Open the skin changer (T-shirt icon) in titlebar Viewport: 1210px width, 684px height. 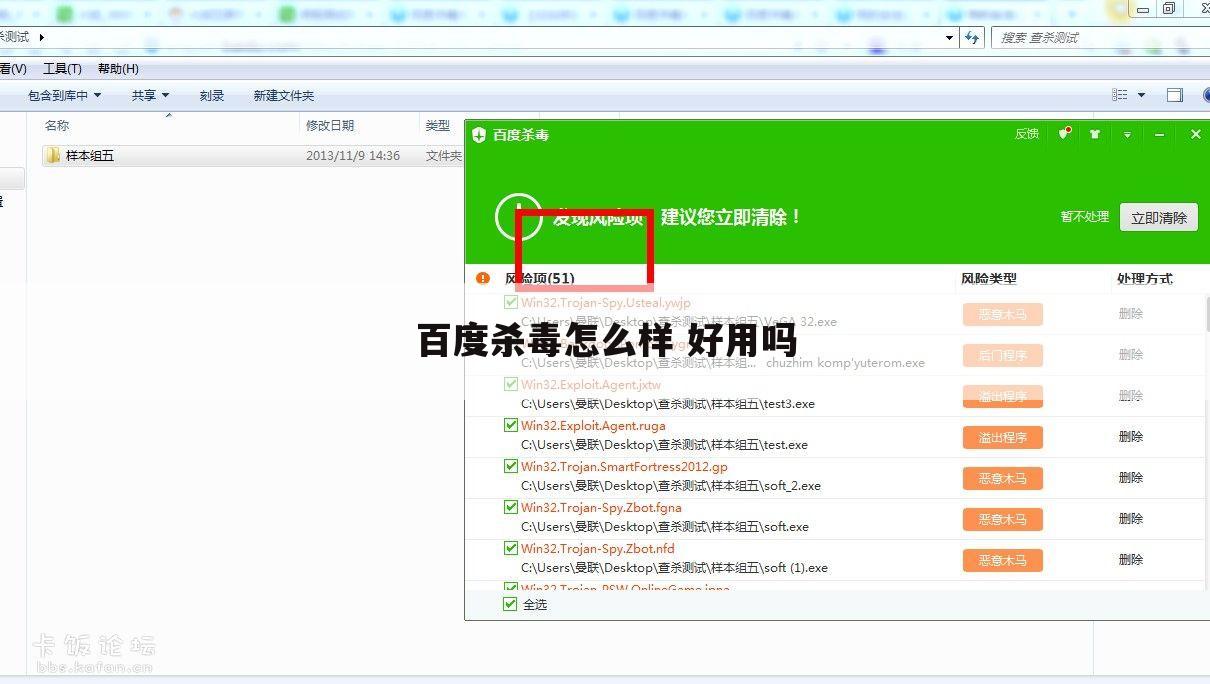tap(1094, 133)
